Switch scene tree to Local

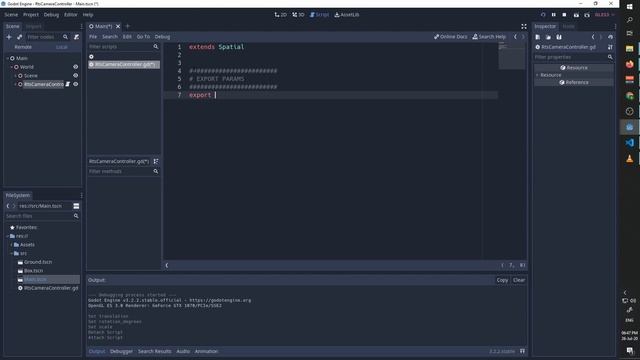click(x=62, y=47)
